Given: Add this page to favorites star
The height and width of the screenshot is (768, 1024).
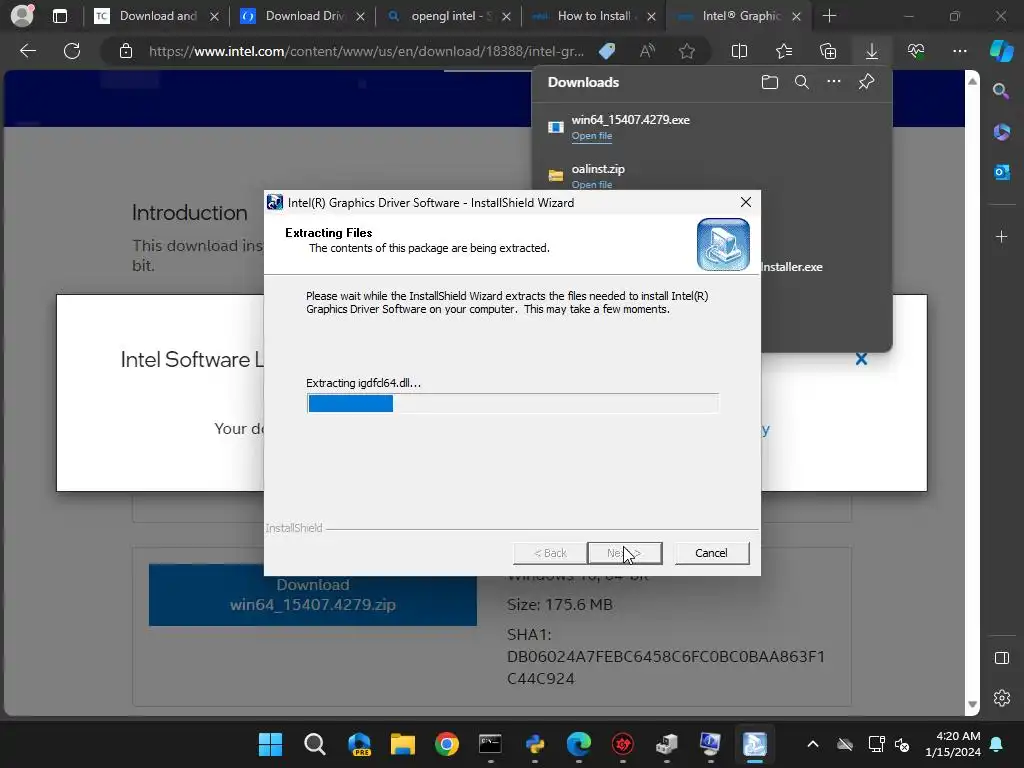Looking at the screenshot, I should [686, 51].
